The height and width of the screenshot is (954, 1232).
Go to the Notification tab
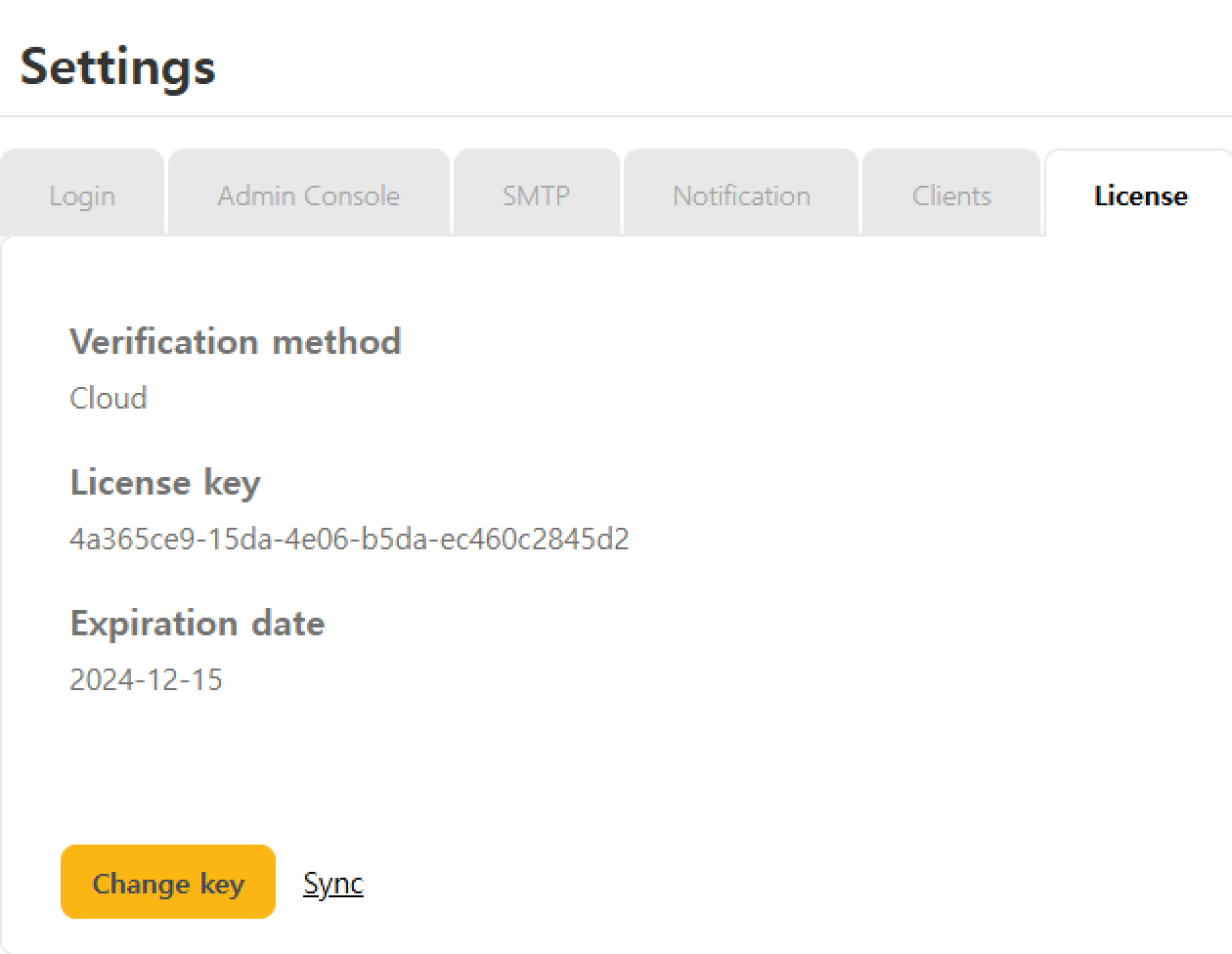[x=741, y=195]
